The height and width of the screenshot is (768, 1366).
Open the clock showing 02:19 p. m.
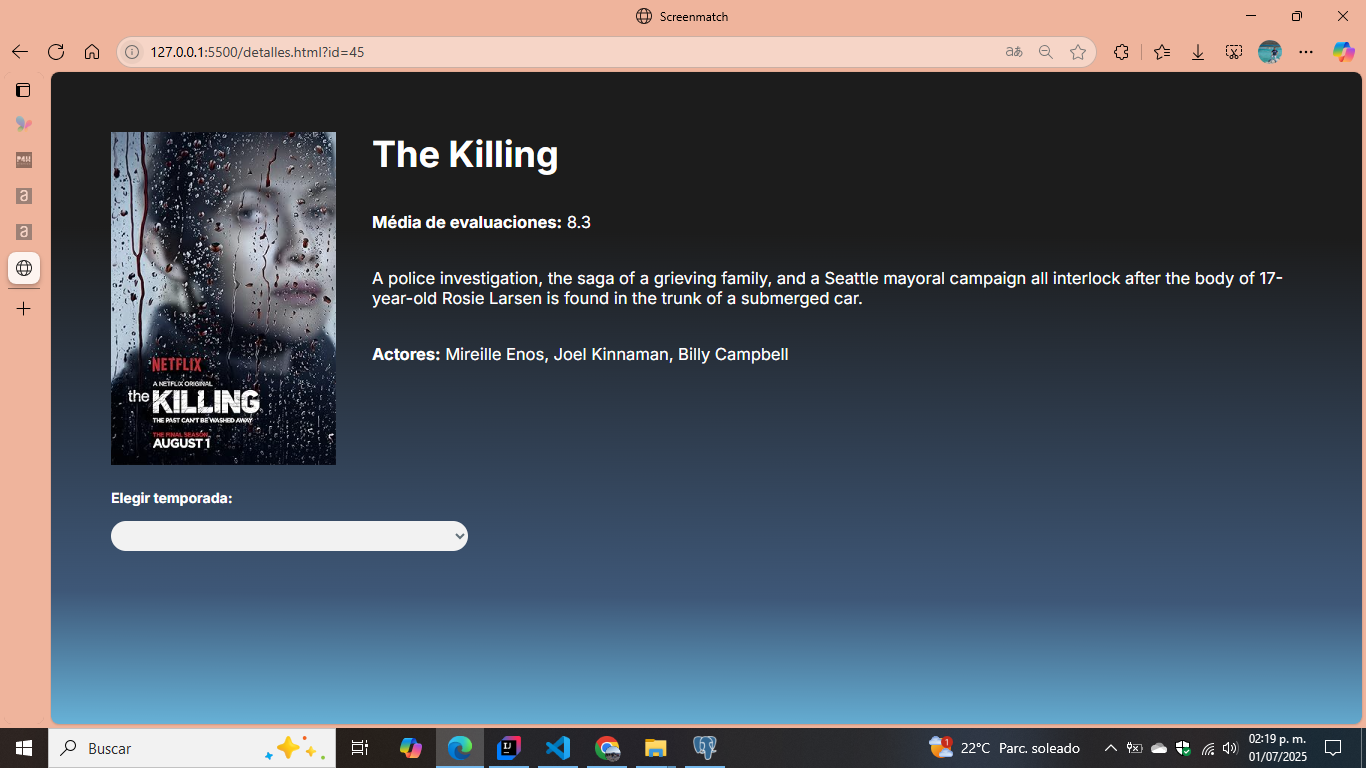coord(1277,748)
